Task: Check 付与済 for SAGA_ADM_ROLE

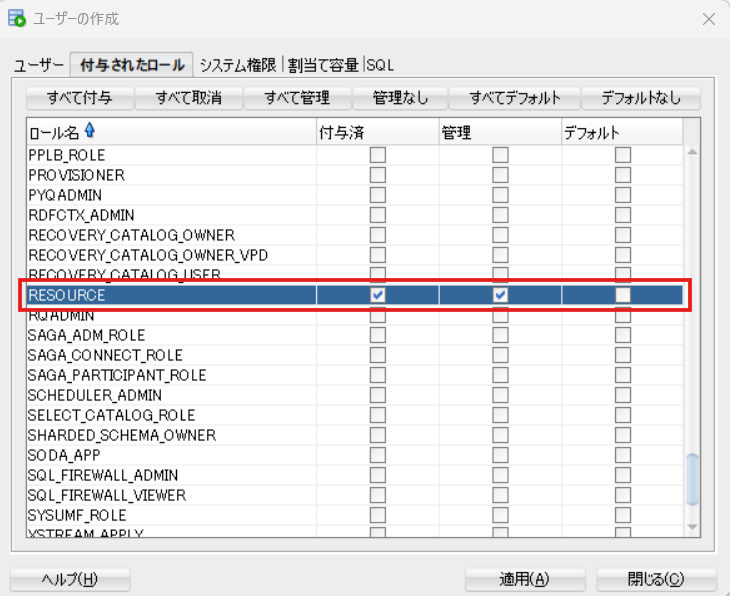Action: pos(378,335)
